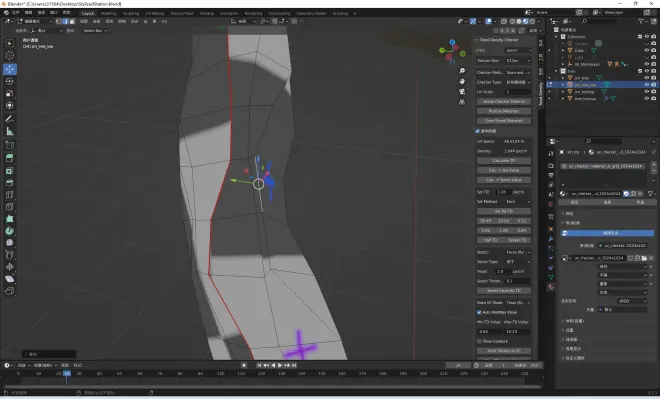This screenshot has width=660, height=399.
Task: Click the UV Scale value field
Action: tap(518, 92)
